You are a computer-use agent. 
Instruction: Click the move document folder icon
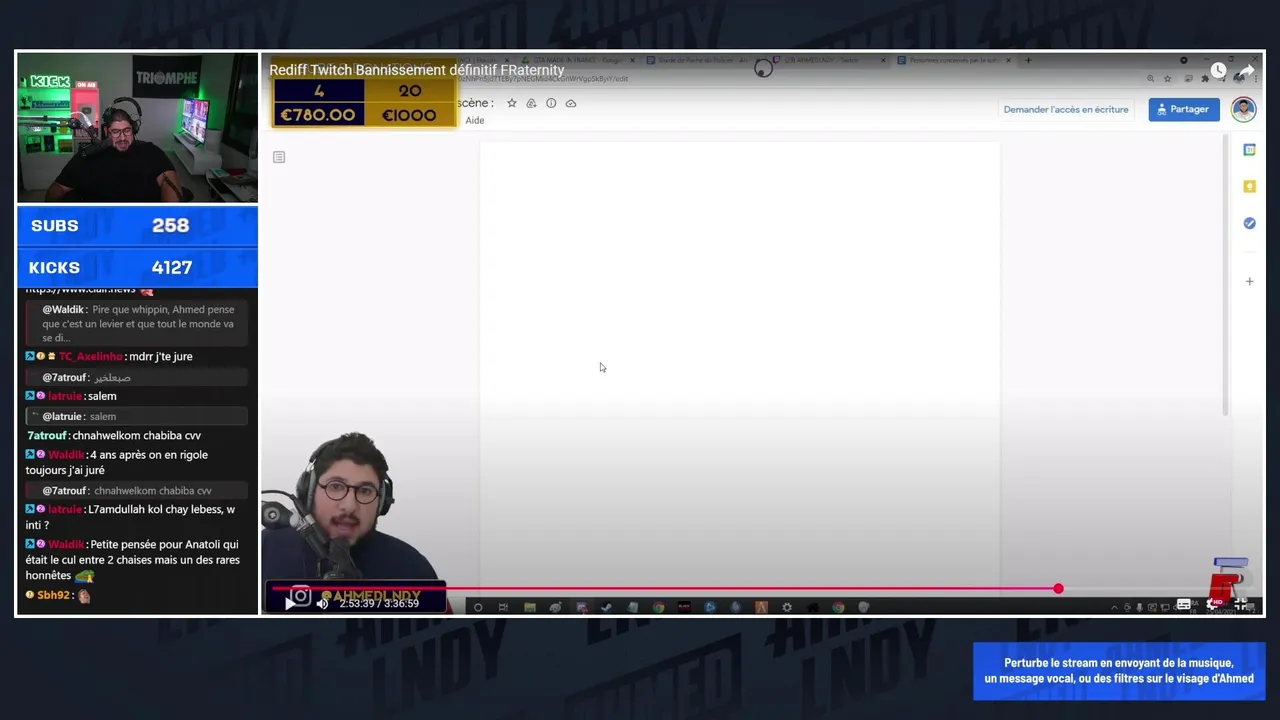click(x=531, y=103)
